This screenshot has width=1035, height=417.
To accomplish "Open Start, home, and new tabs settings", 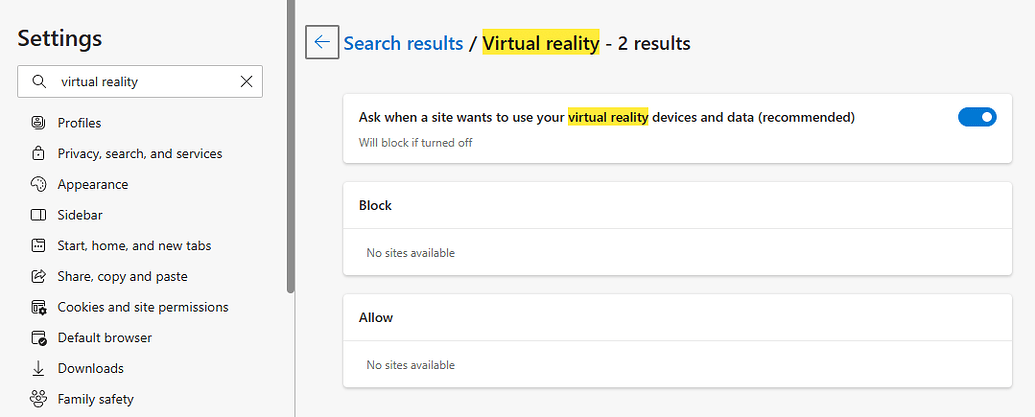I will [x=134, y=246].
